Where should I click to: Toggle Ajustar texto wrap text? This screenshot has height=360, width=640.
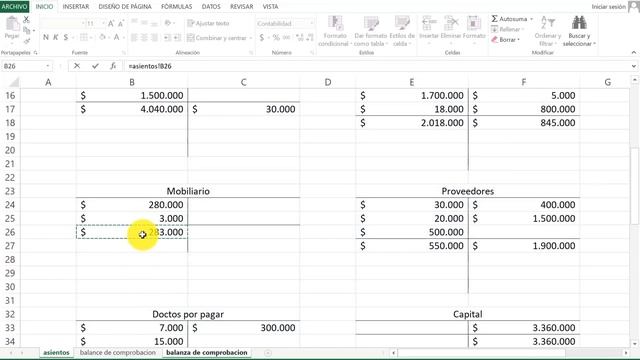(x=208, y=23)
